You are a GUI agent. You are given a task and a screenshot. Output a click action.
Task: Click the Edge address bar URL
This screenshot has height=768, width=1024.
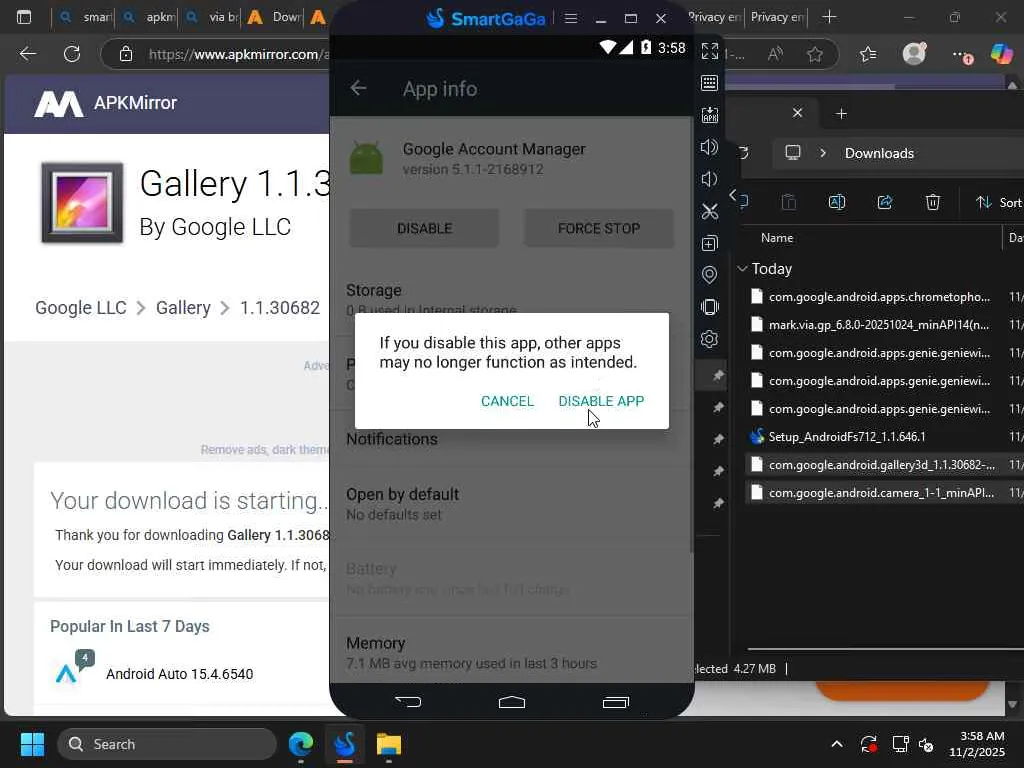[x=238, y=54]
